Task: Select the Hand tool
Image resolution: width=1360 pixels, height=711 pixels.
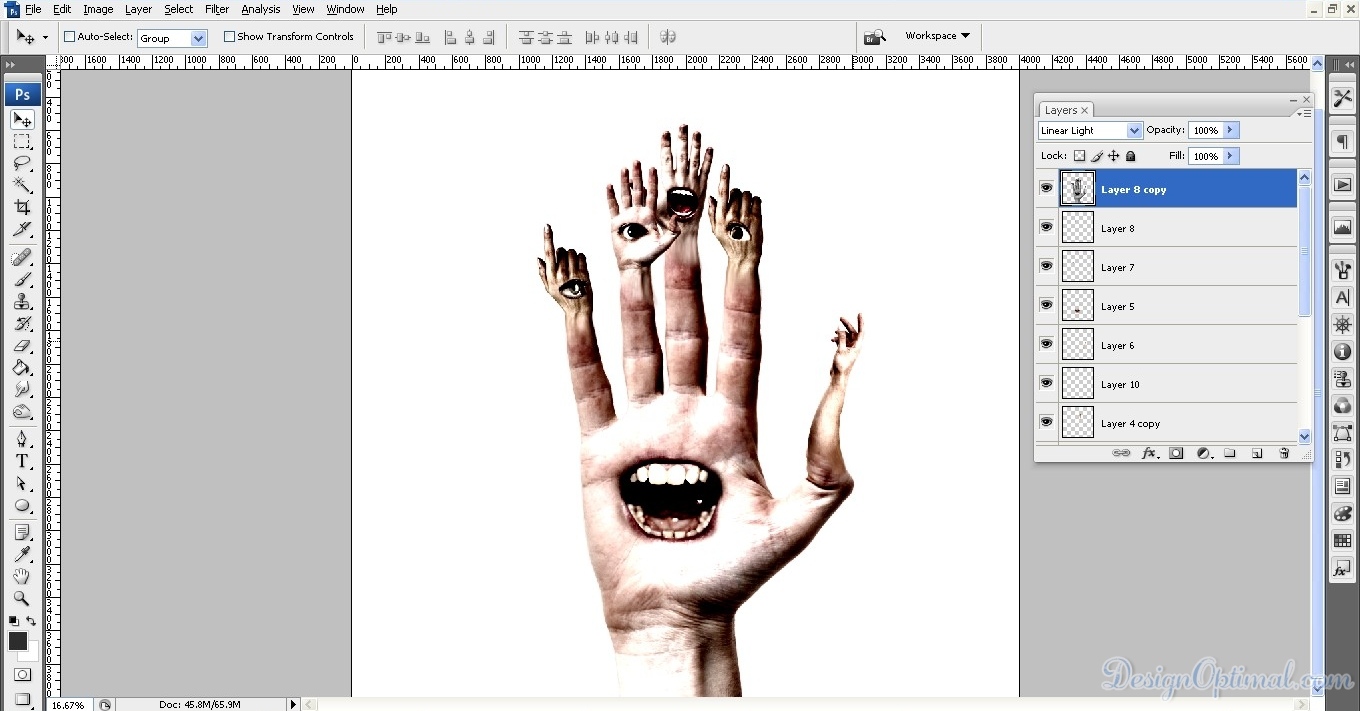Action: pos(22,577)
